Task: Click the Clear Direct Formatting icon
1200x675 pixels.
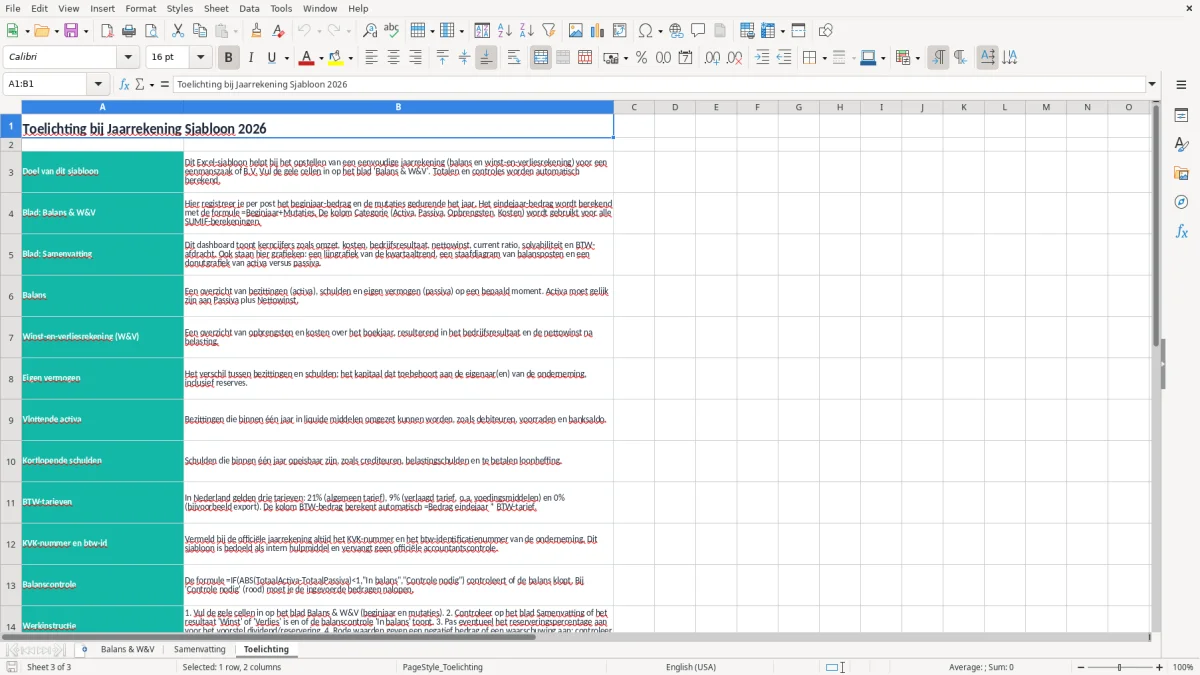Action: pyautogui.click(x=278, y=31)
